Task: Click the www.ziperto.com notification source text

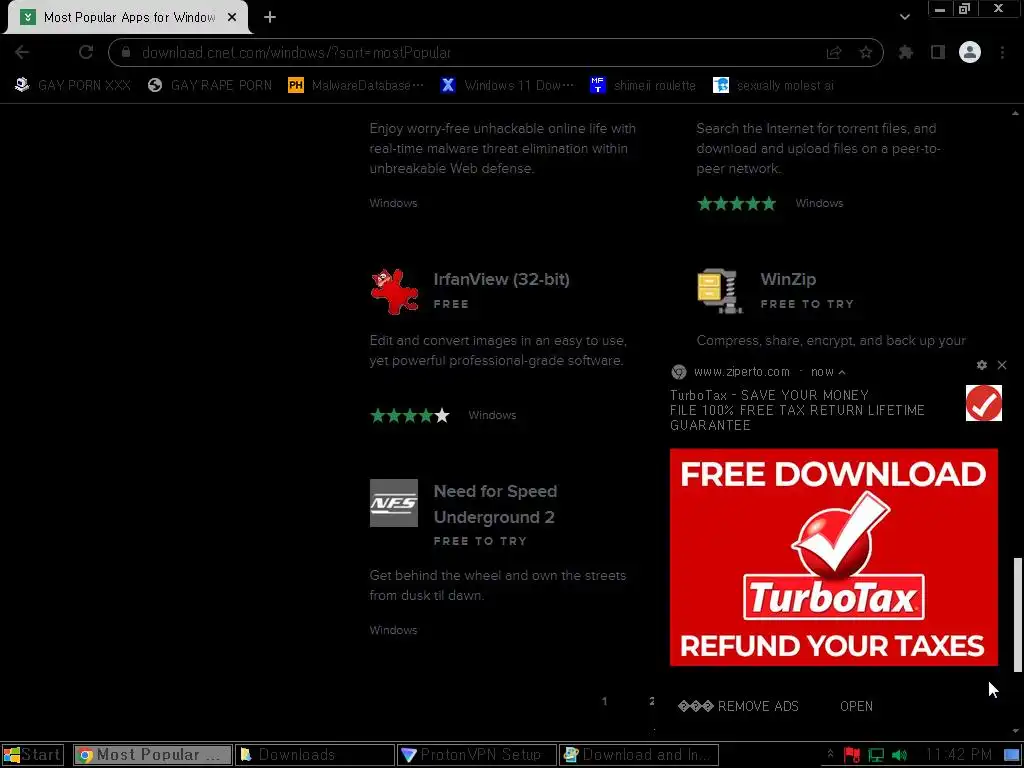Action: click(x=741, y=372)
